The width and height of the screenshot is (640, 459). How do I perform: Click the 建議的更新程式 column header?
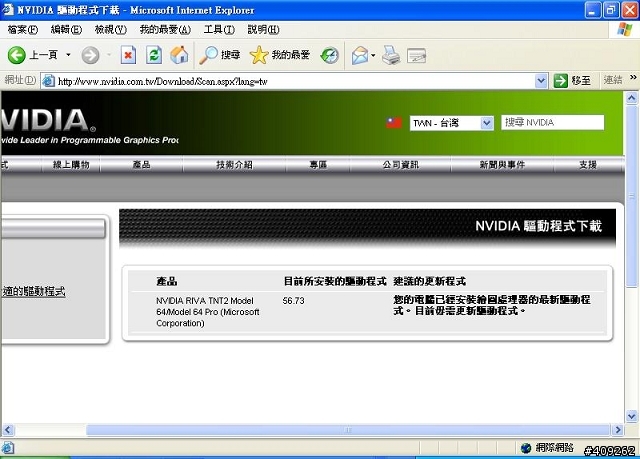click(429, 281)
